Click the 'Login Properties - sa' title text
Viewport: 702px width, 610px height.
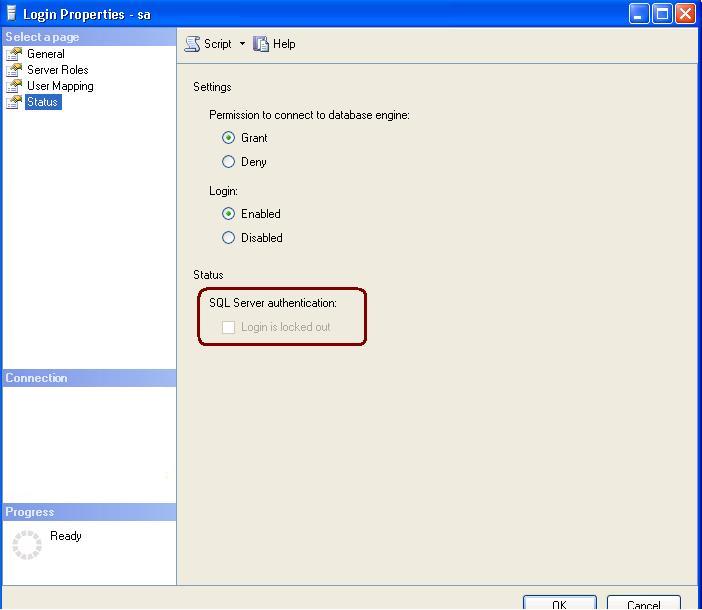coord(87,14)
